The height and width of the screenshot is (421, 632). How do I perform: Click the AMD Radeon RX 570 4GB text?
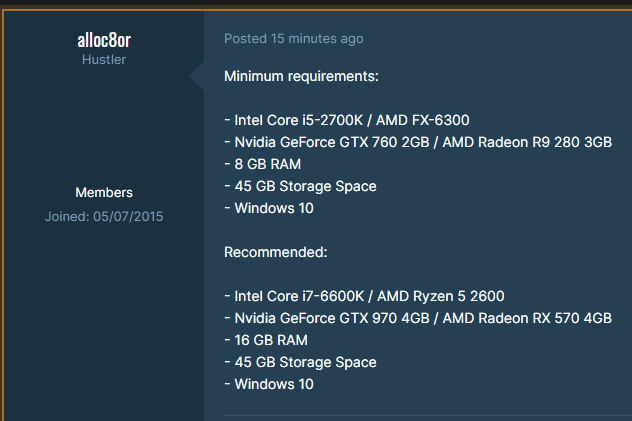[527, 318]
